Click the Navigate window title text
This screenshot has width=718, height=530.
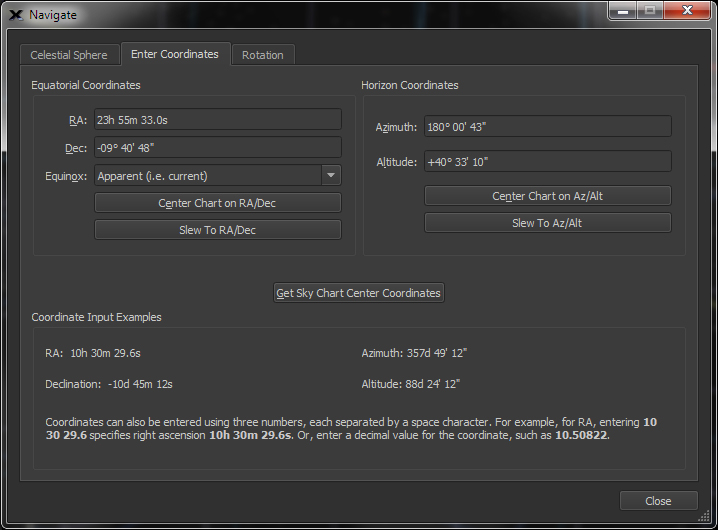(x=53, y=15)
